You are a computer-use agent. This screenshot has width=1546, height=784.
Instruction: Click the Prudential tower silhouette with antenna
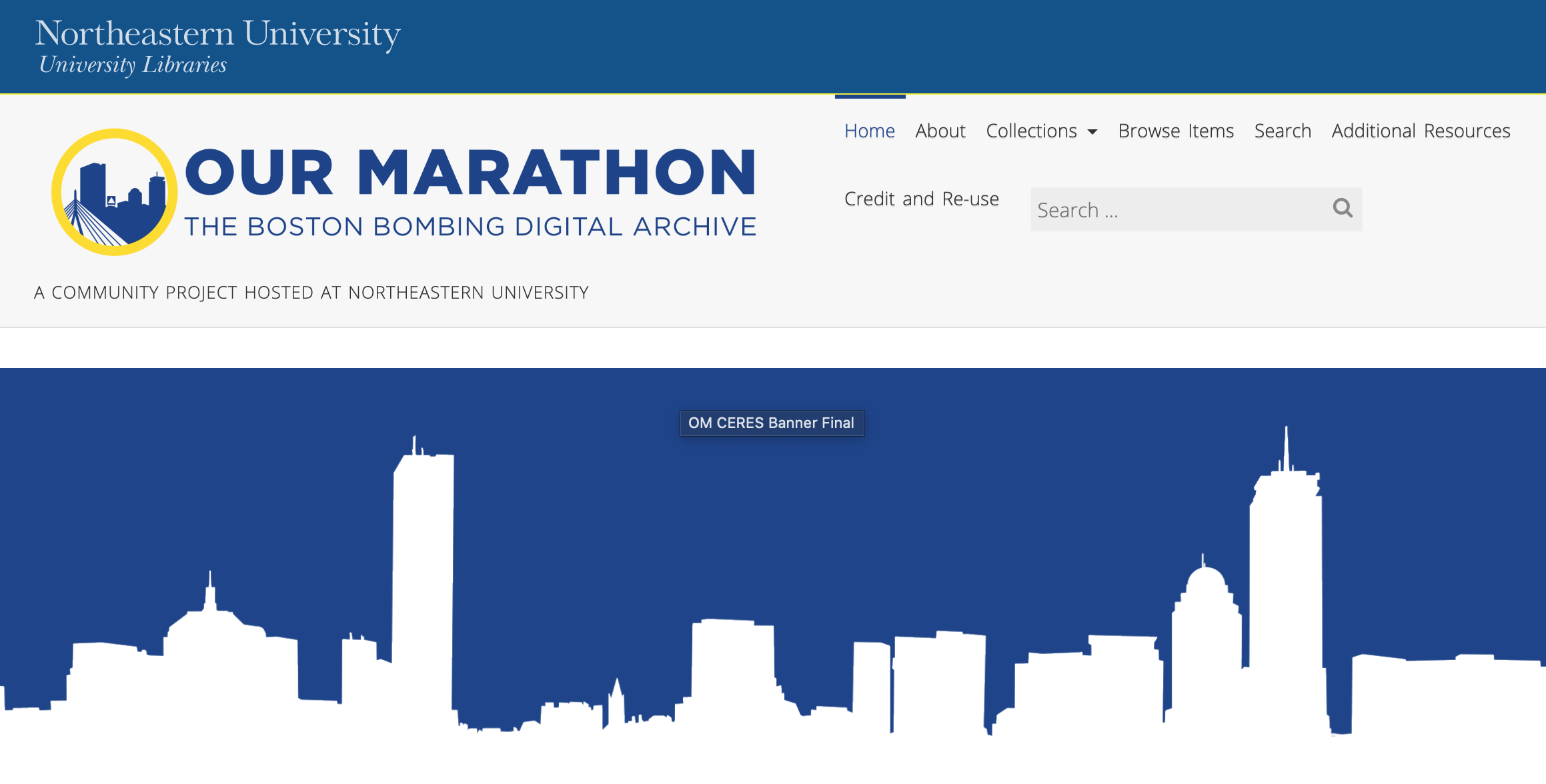pos(1285,567)
